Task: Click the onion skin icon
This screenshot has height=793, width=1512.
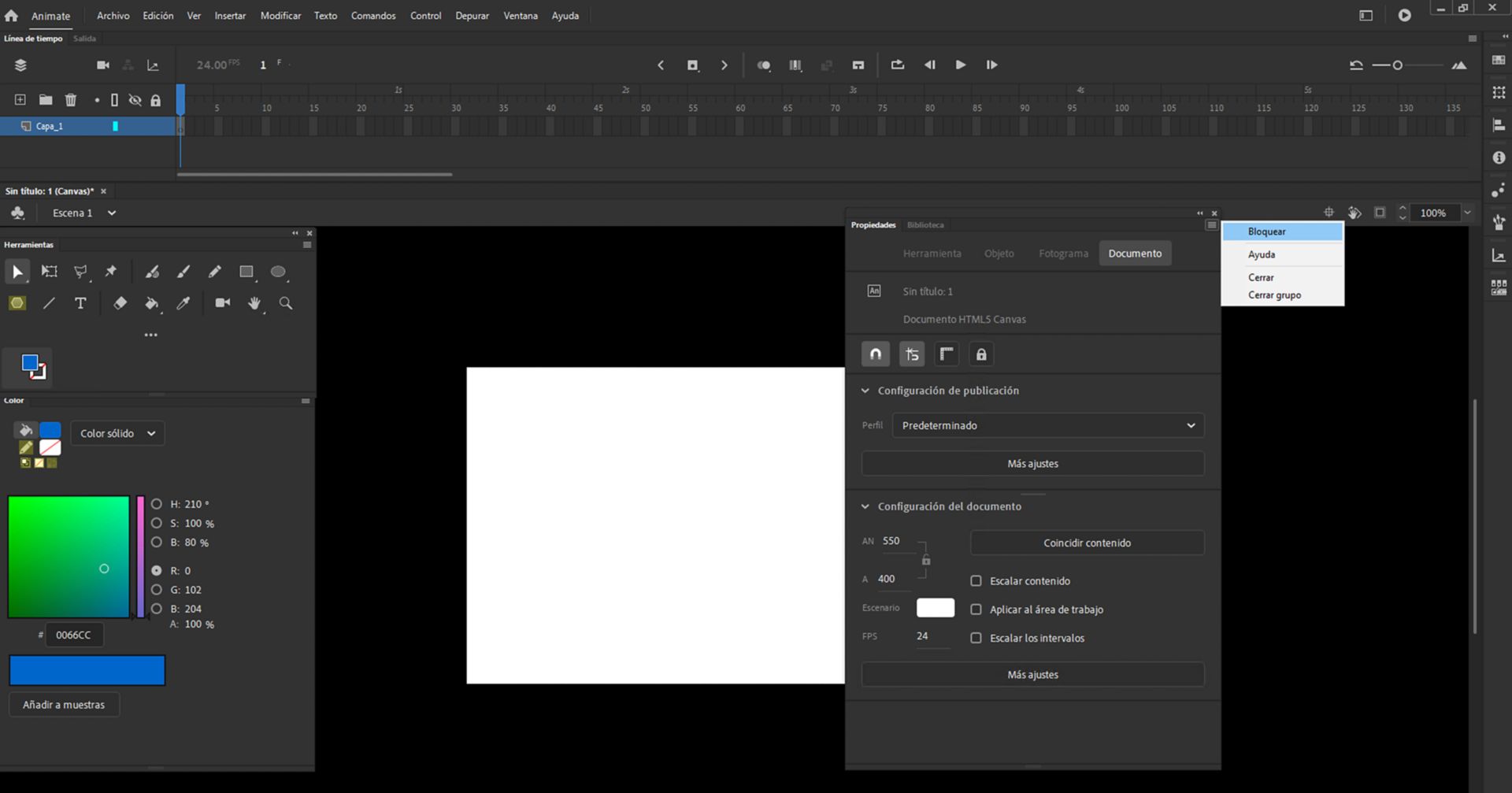Action: 764,65
